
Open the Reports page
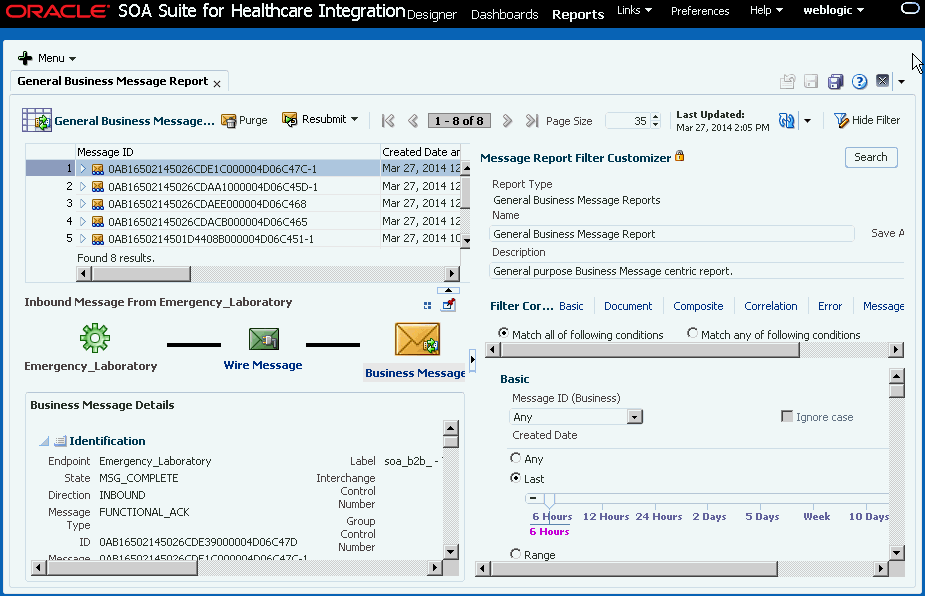(578, 15)
